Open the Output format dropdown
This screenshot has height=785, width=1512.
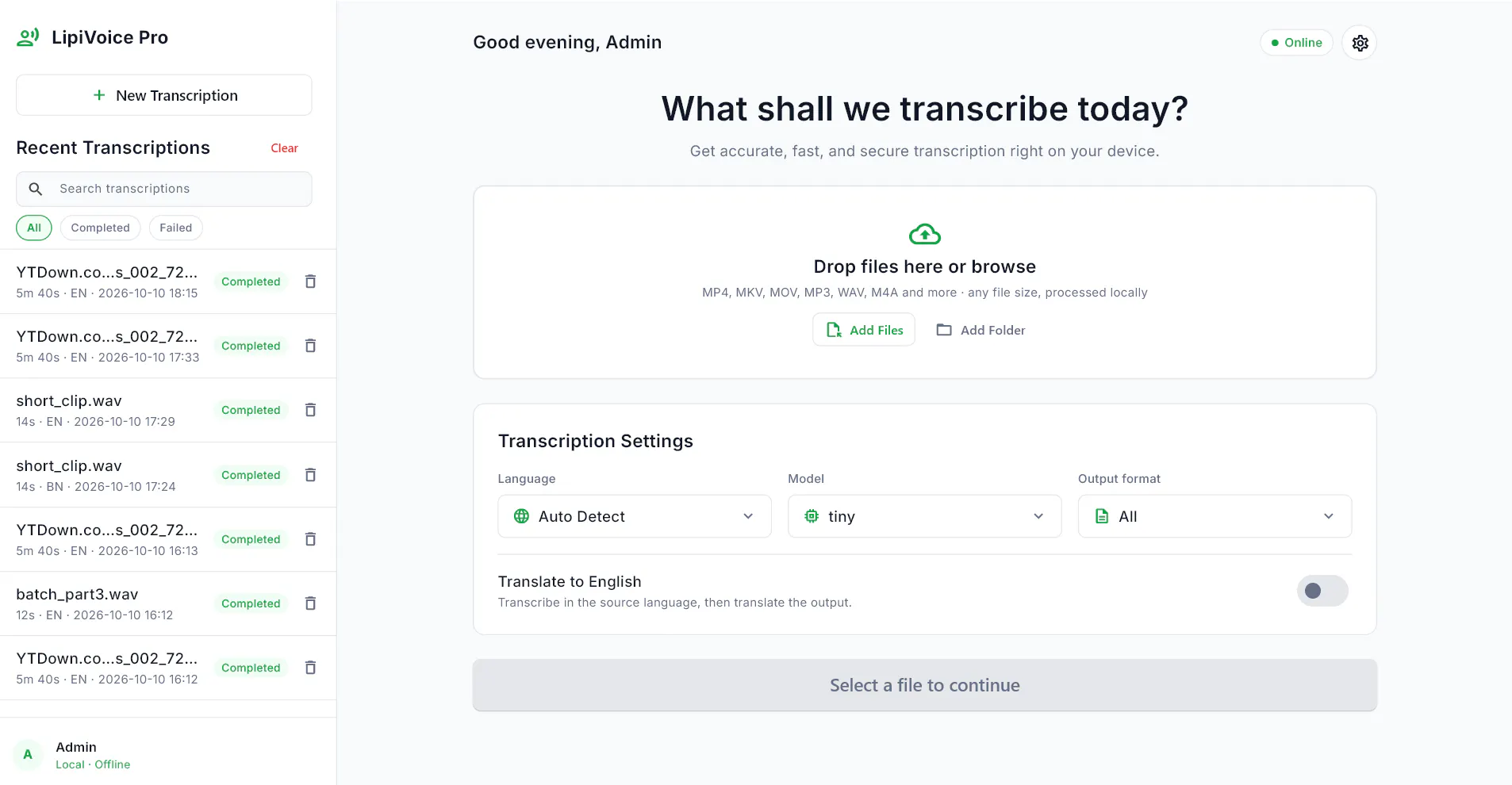click(1215, 516)
